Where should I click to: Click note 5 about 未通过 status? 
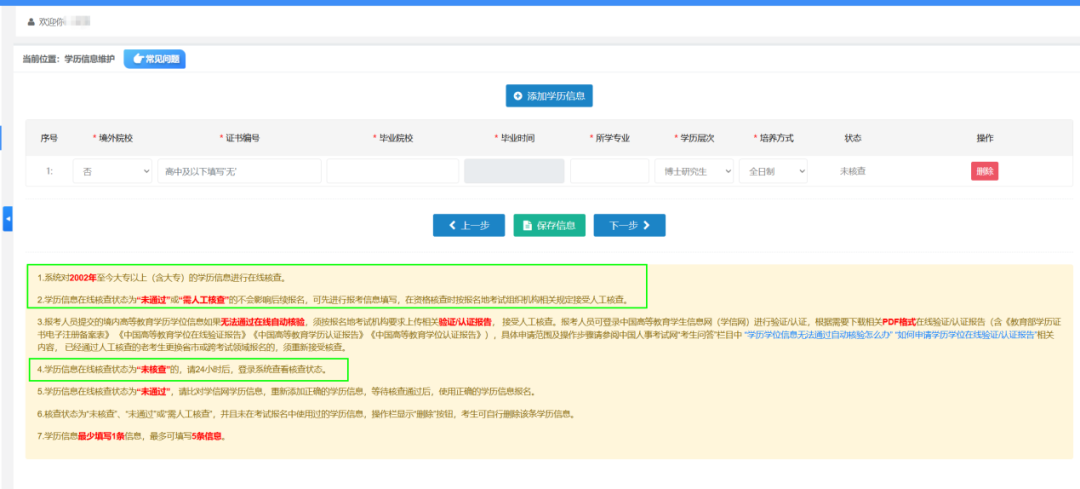pyautogui.click(x=286, y=391)
